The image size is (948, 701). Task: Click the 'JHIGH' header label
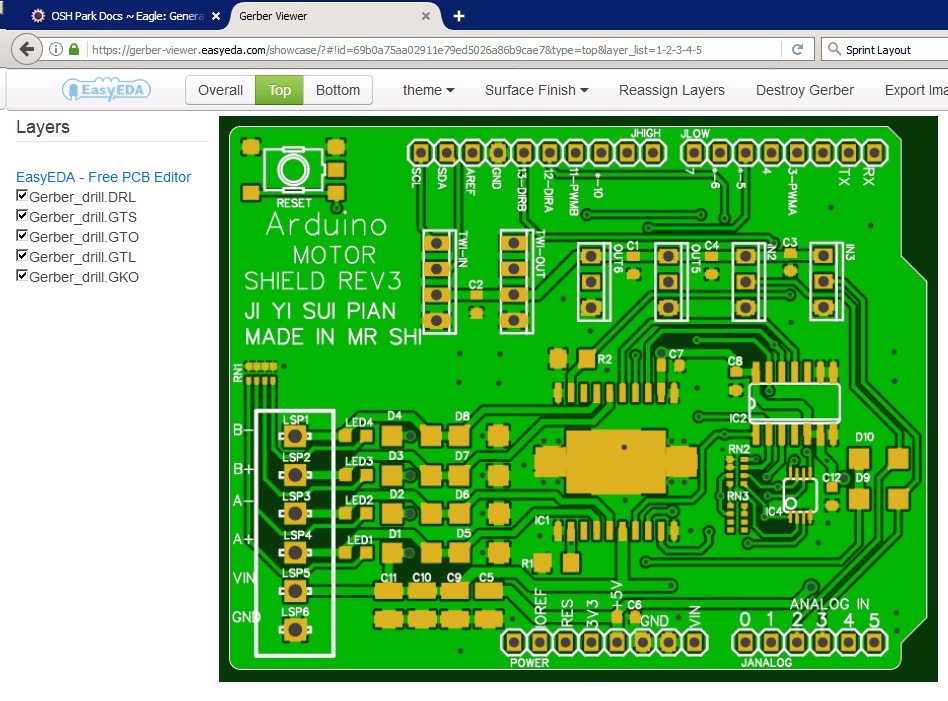pos(645,133)
